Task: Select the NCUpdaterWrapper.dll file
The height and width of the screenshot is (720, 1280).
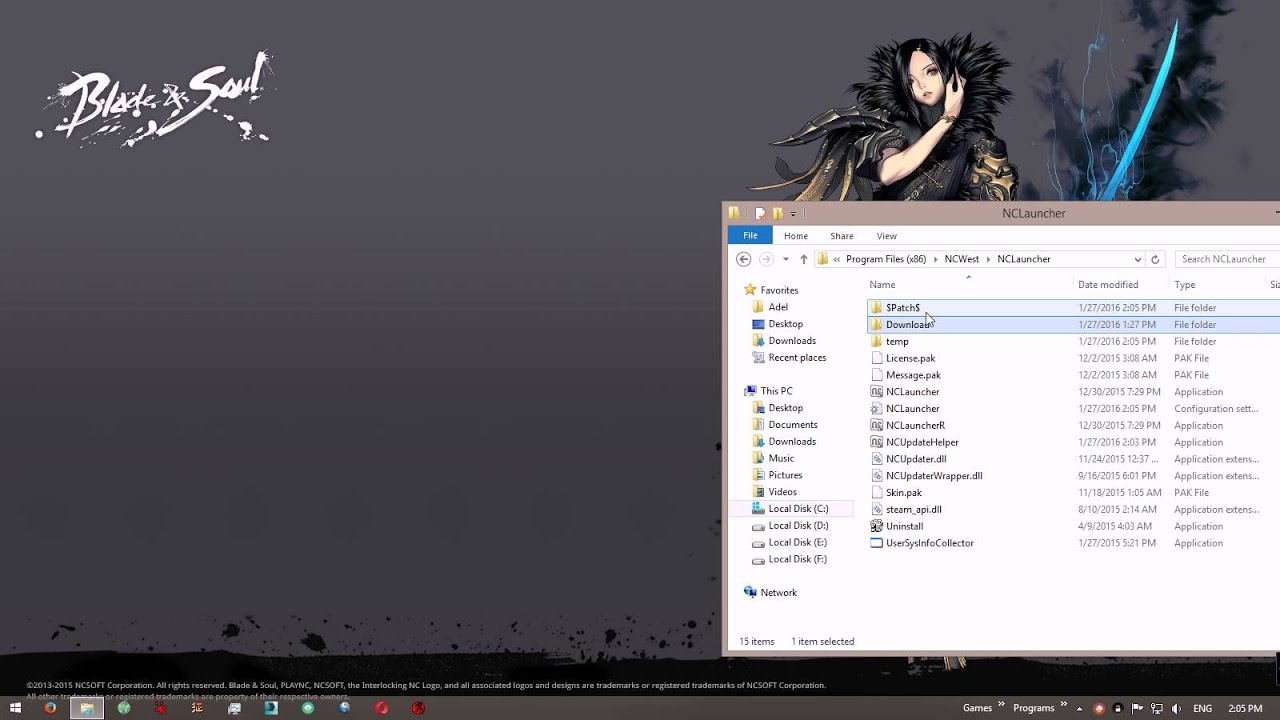Action: click(x=934, y=476)
